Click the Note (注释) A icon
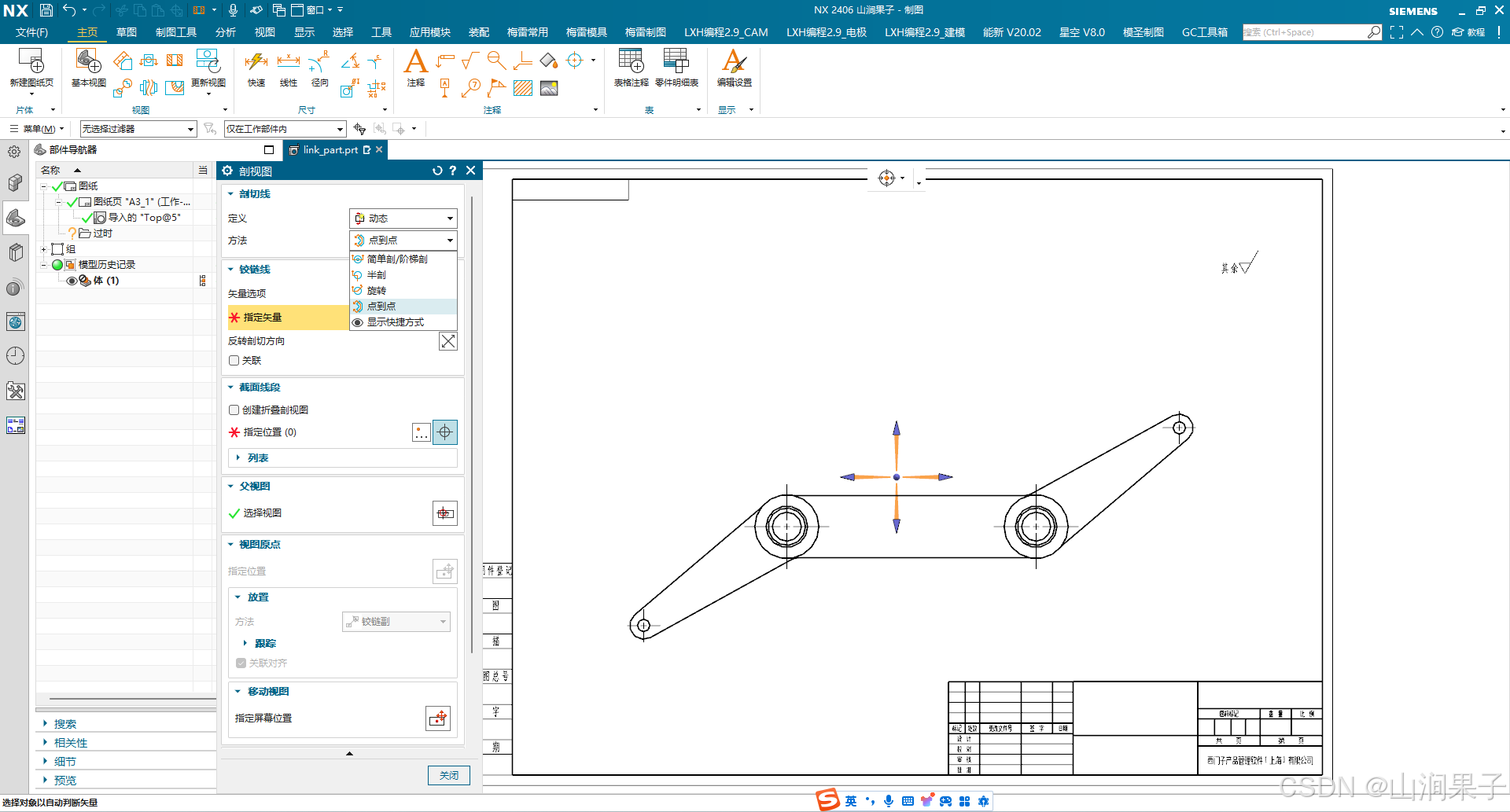 pos(415,61)
